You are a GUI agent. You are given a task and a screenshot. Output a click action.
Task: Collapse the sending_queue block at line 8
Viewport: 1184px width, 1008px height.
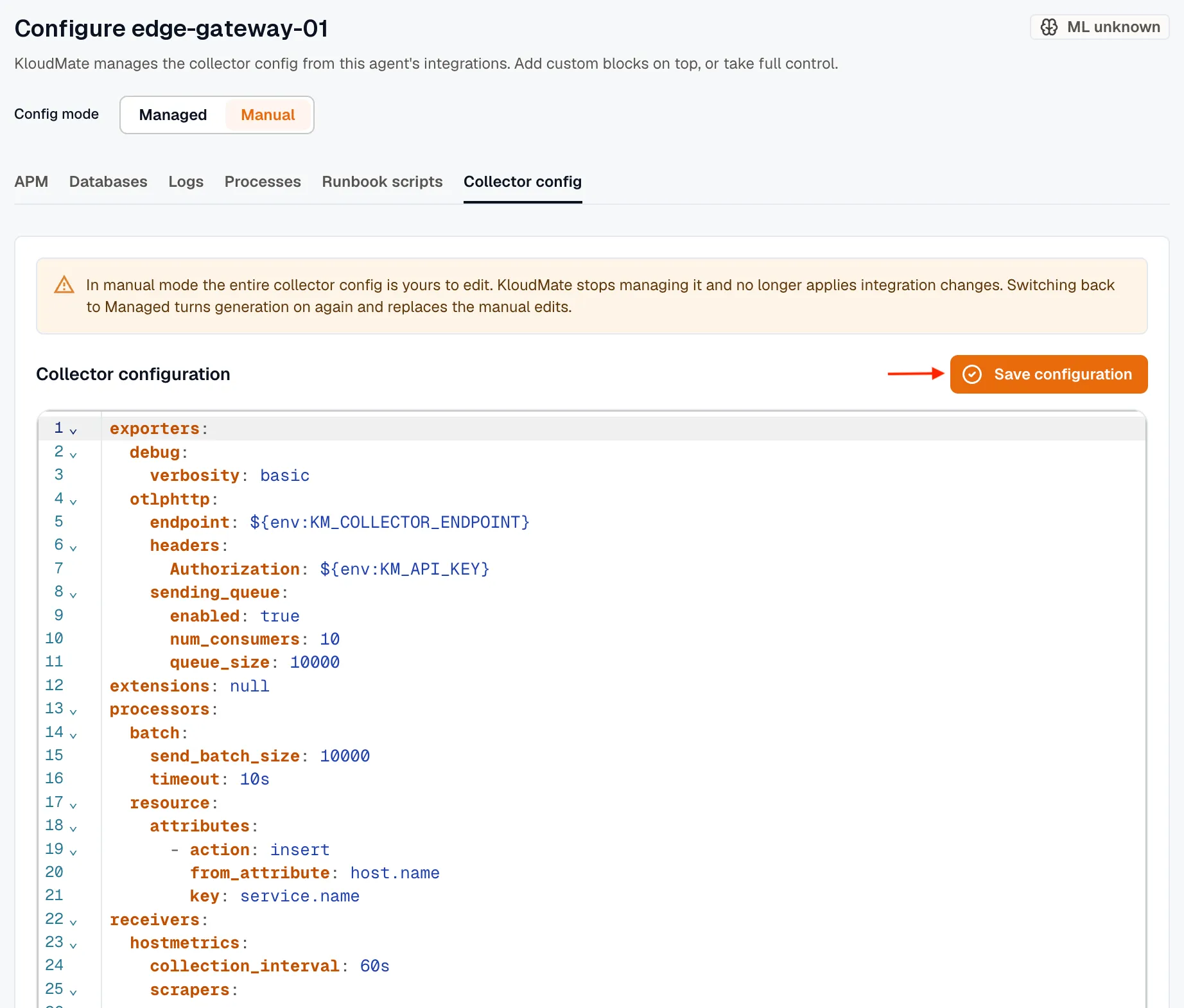tap(73, 595)
